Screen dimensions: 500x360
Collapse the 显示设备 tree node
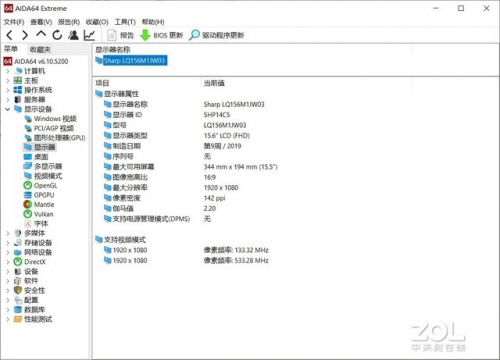pyautogui.click(x=8, y=109)
